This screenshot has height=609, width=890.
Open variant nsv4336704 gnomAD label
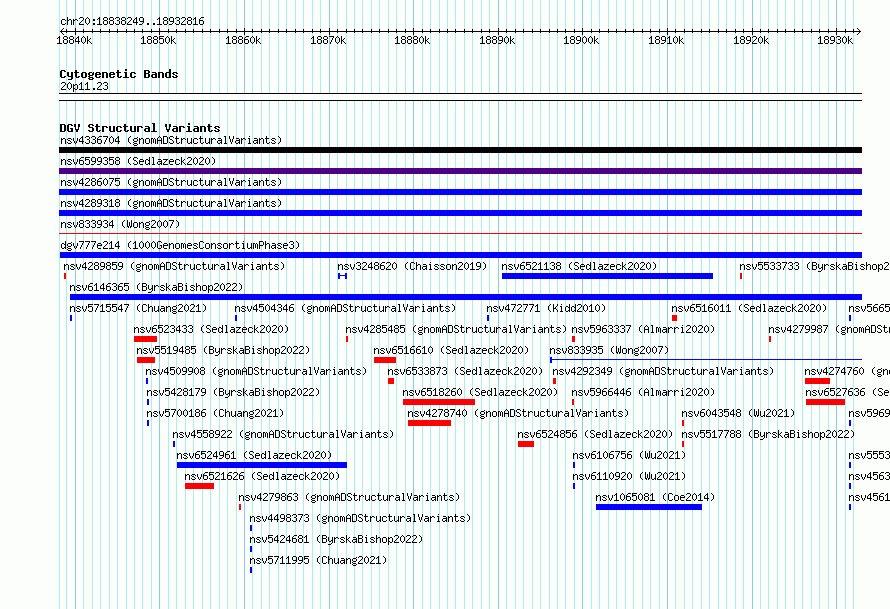(171, 140)
